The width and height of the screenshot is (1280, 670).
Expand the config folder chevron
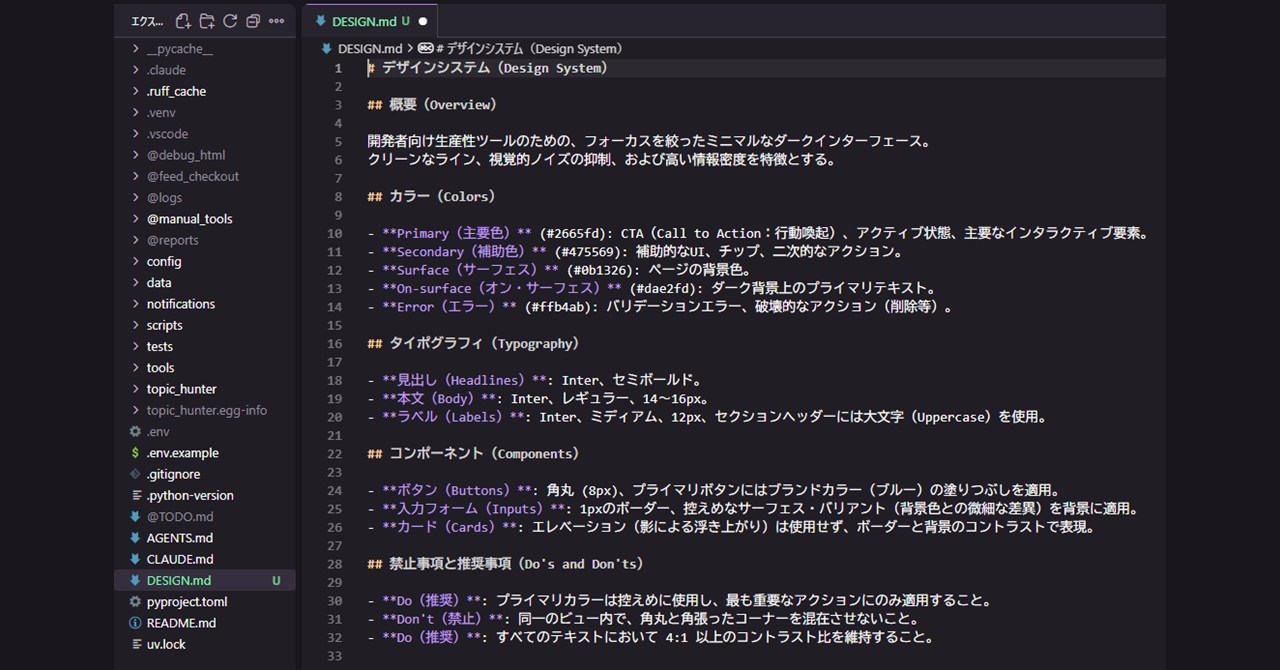pyautogui.click(x=136, y=262)
